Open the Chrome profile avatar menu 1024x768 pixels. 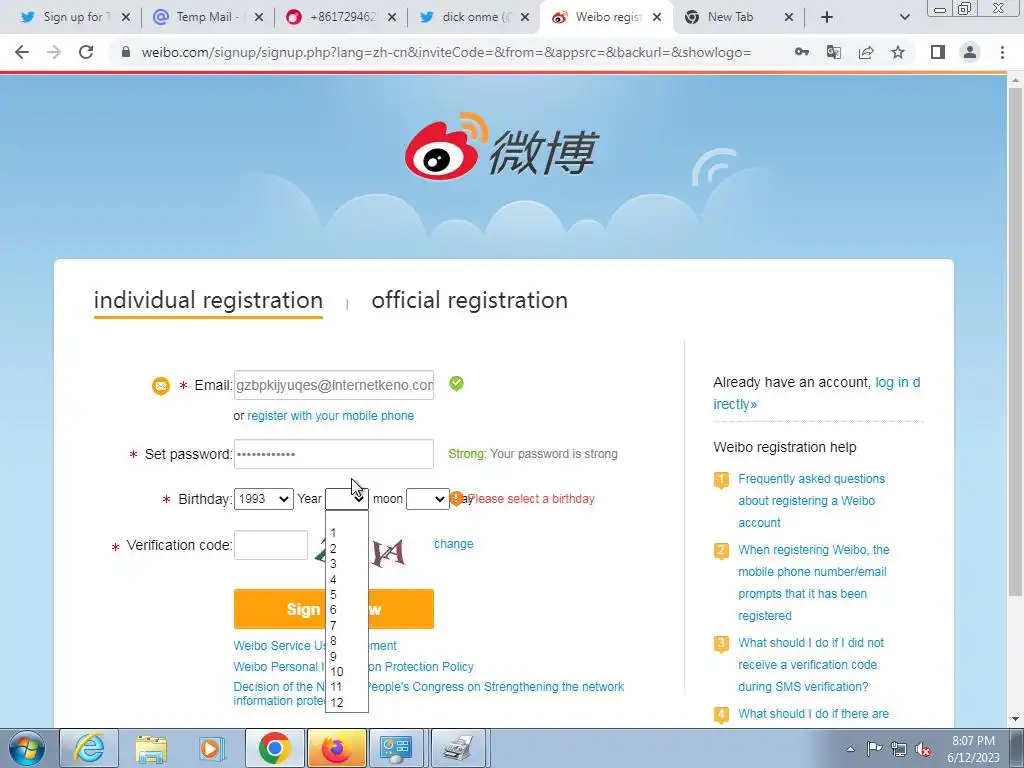pos(970,52)
